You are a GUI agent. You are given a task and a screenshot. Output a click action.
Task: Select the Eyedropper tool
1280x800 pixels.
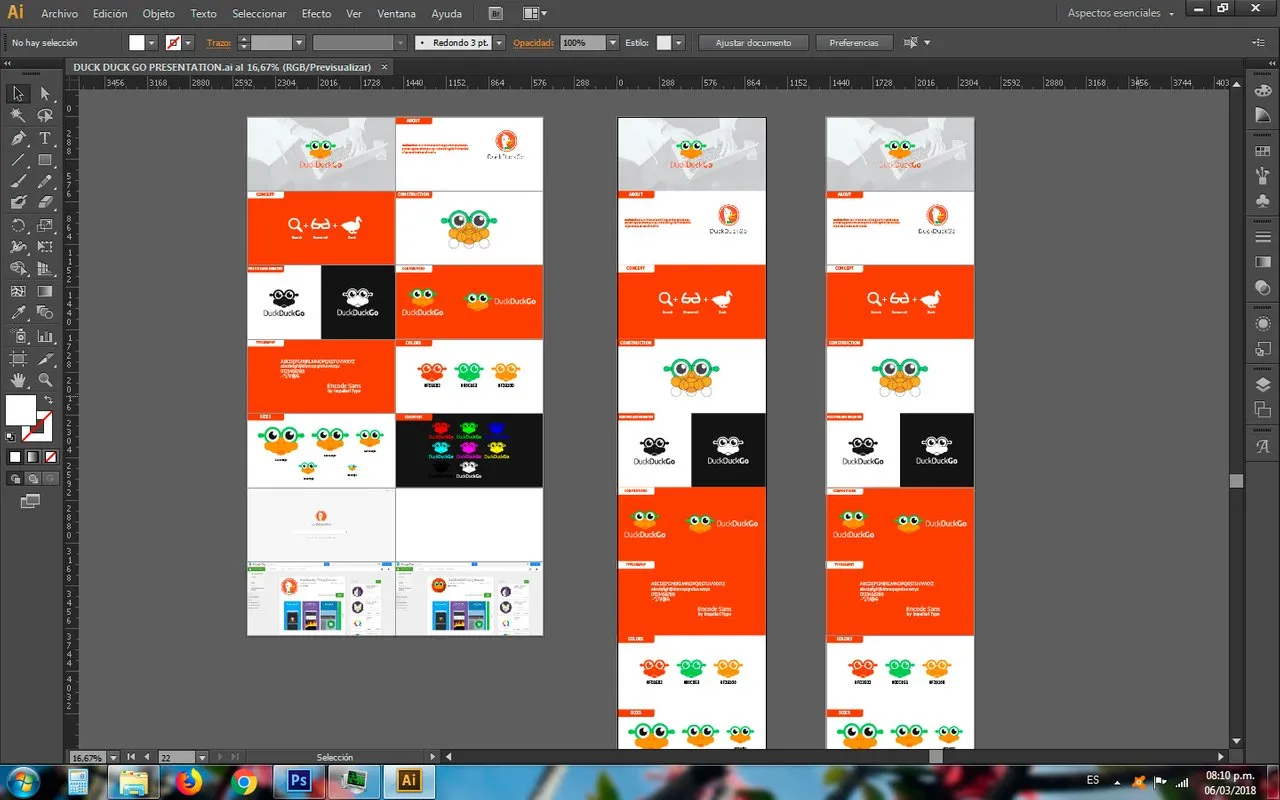pos(18,313)
